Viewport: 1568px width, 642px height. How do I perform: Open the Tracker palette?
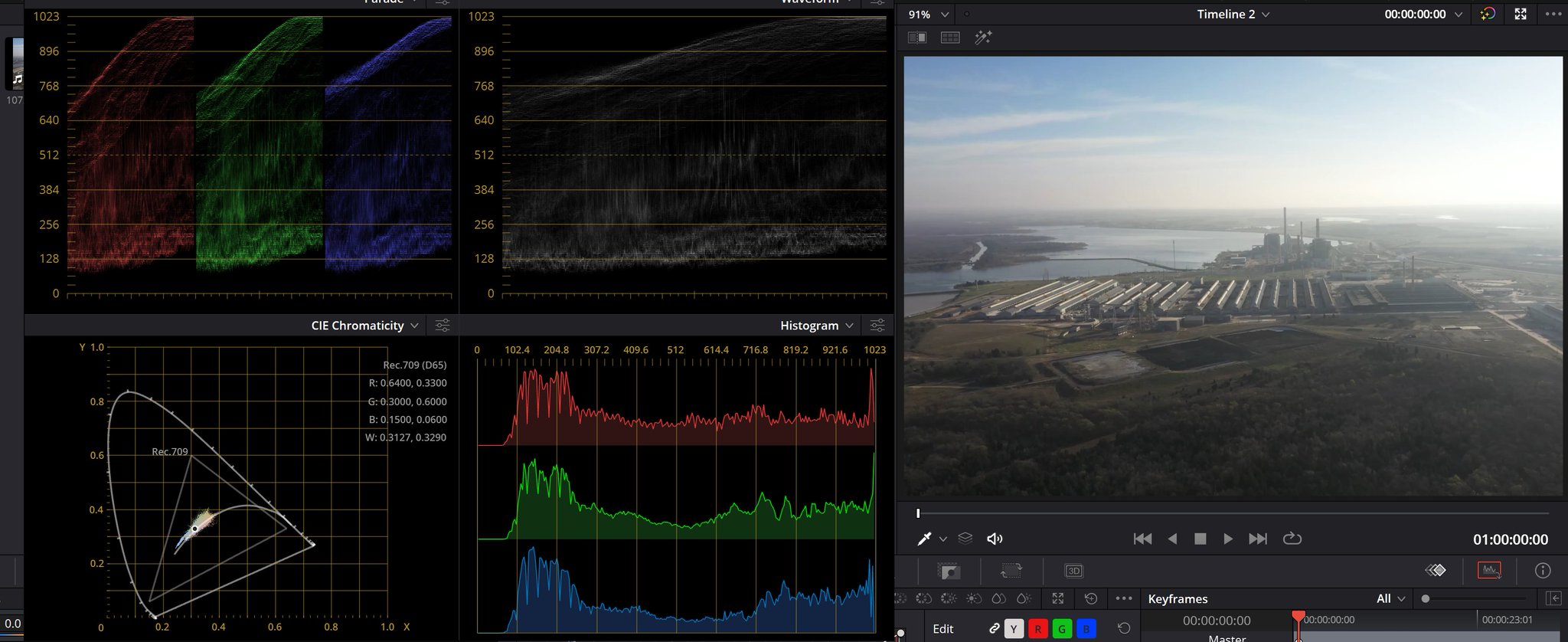1011,571
